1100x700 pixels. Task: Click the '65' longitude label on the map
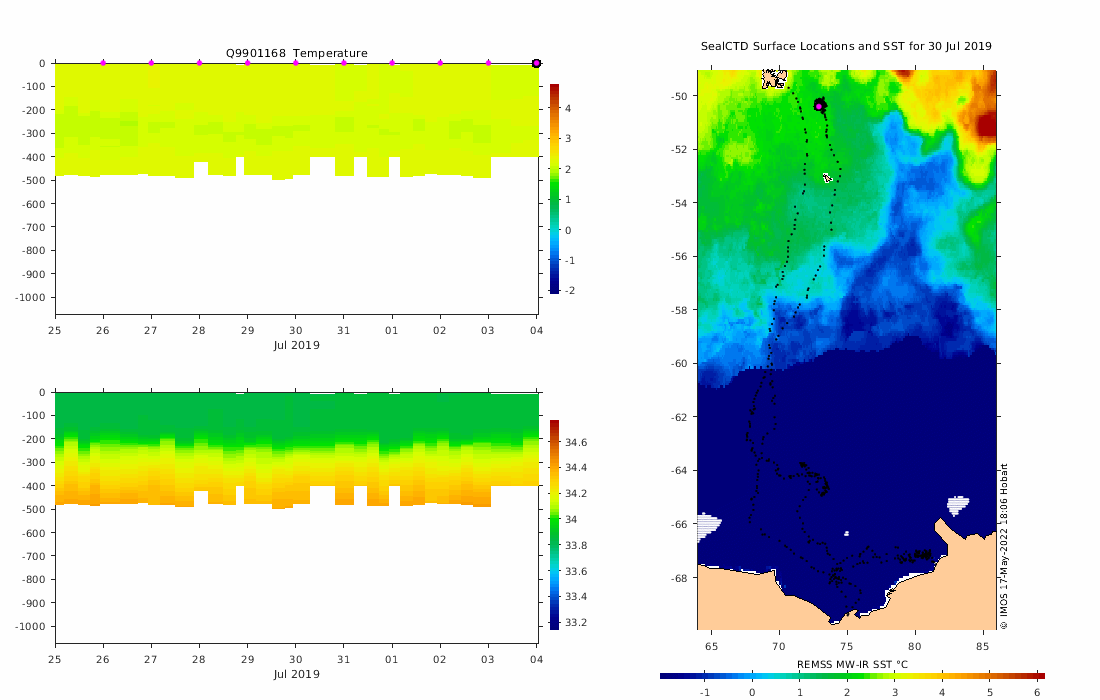(x=711, y=647)
